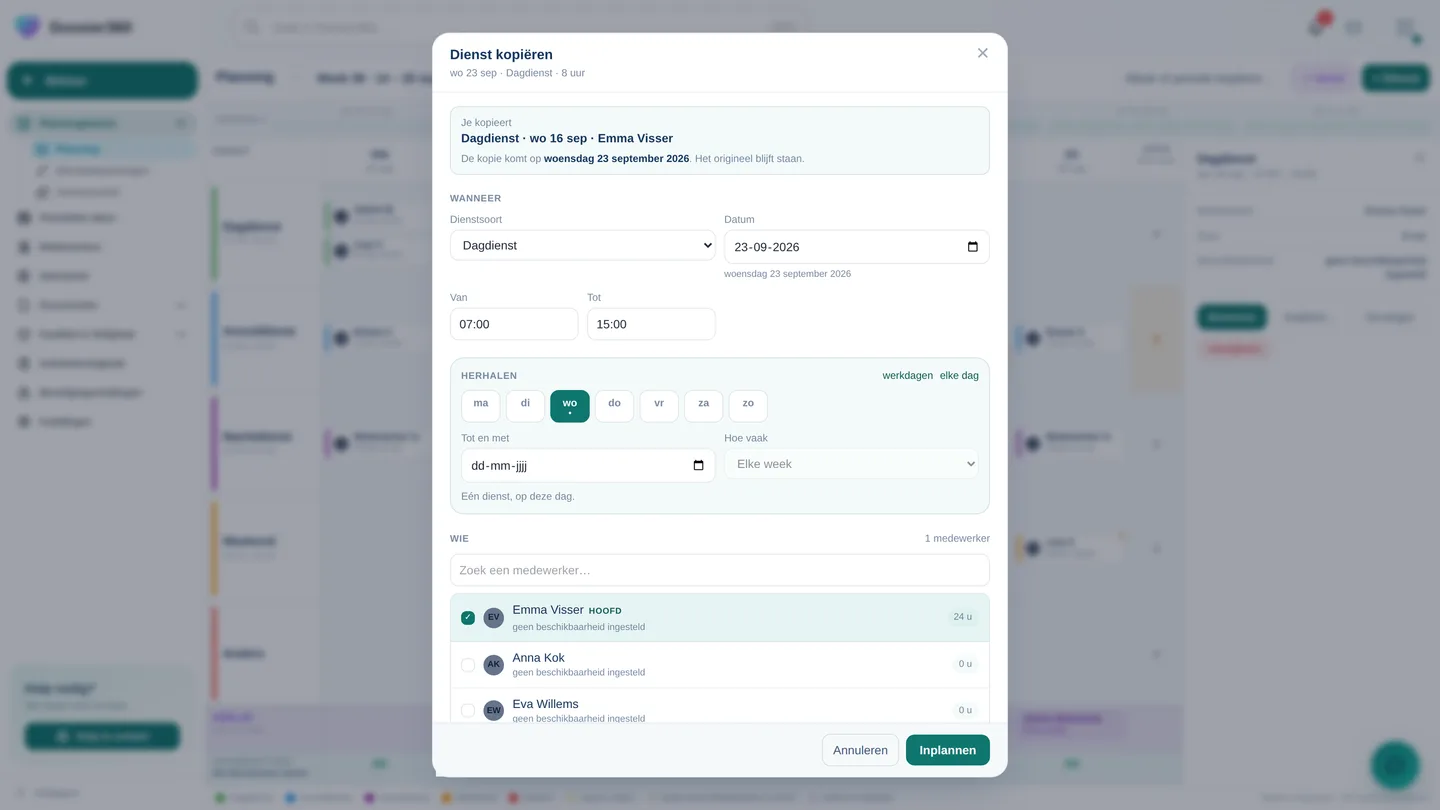Screen dimensions: 1440x810
Task: Focus the Tot time field
Action: (x=651, y=324)
